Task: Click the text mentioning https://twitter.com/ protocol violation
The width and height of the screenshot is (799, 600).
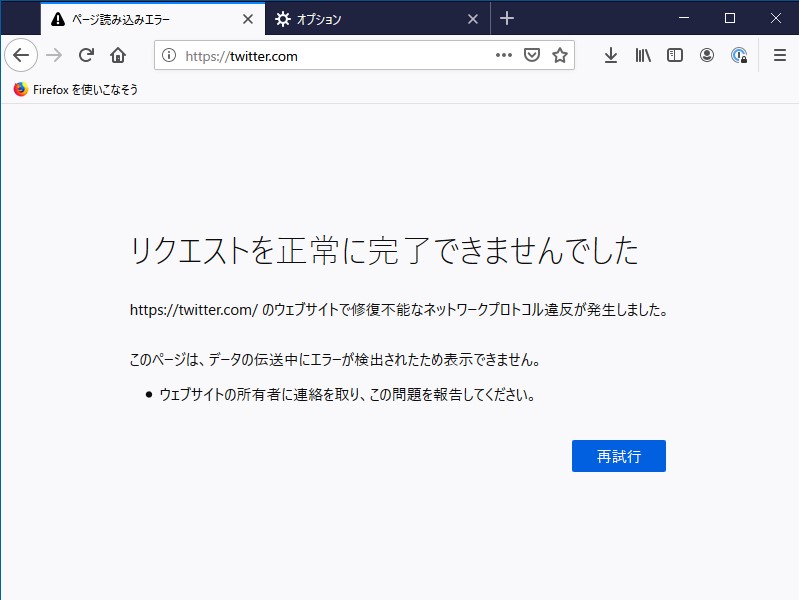Action: [398, 310]
